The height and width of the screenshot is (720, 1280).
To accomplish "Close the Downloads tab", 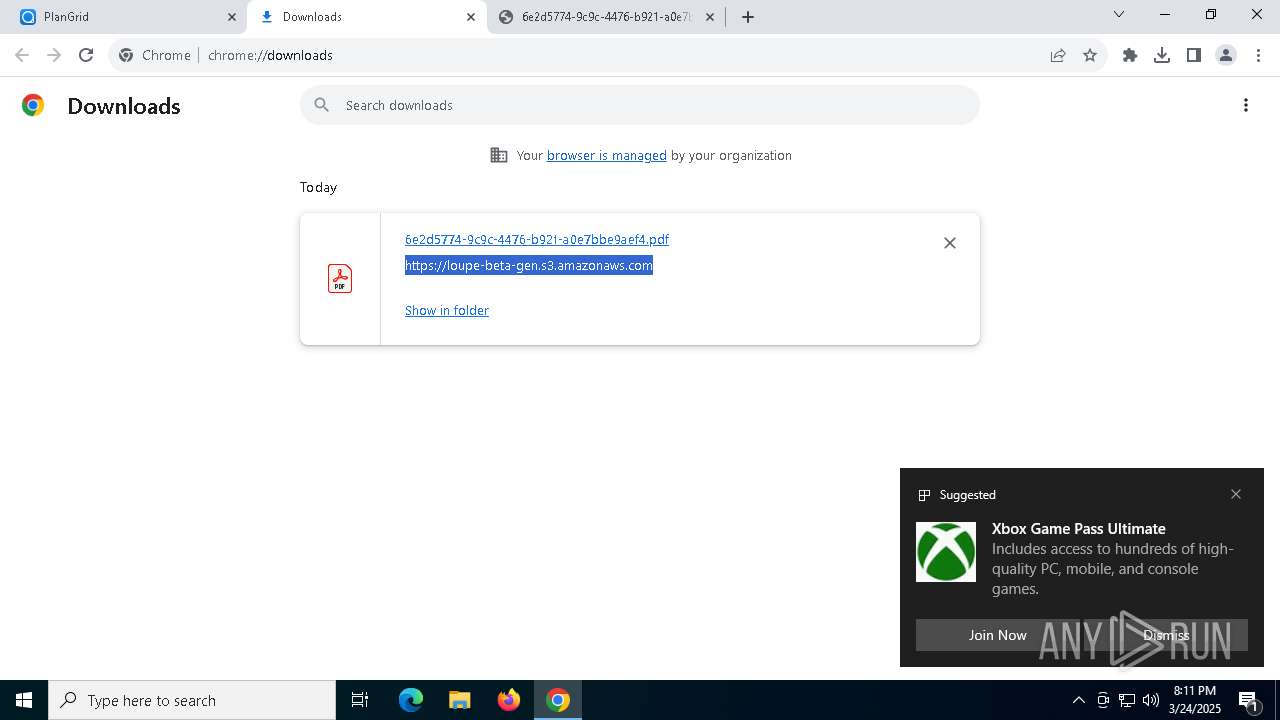I will tap(471, 17).
